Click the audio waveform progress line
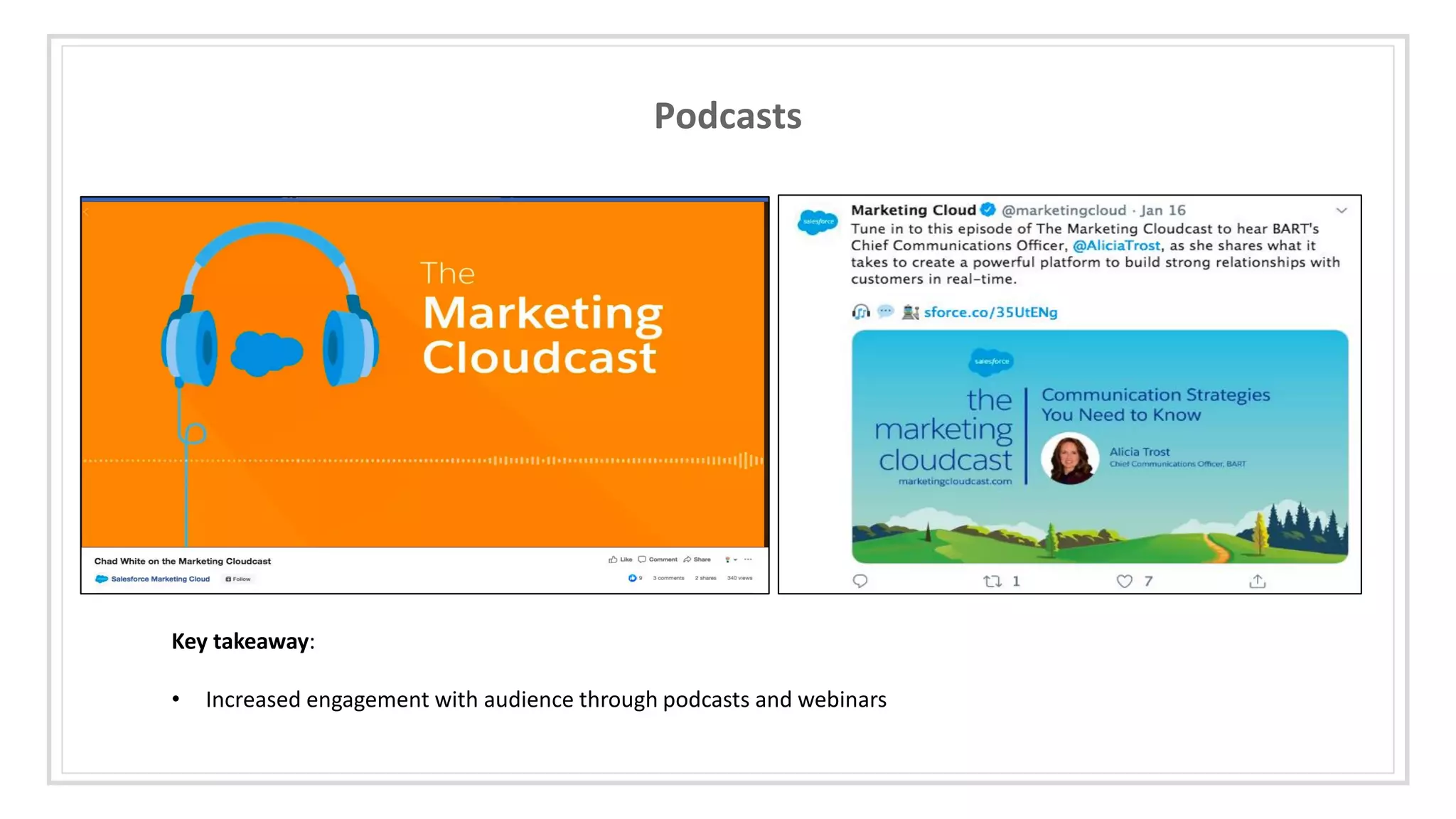The height and width of the screenshot is (819, 1456). [x=424, y=461]
